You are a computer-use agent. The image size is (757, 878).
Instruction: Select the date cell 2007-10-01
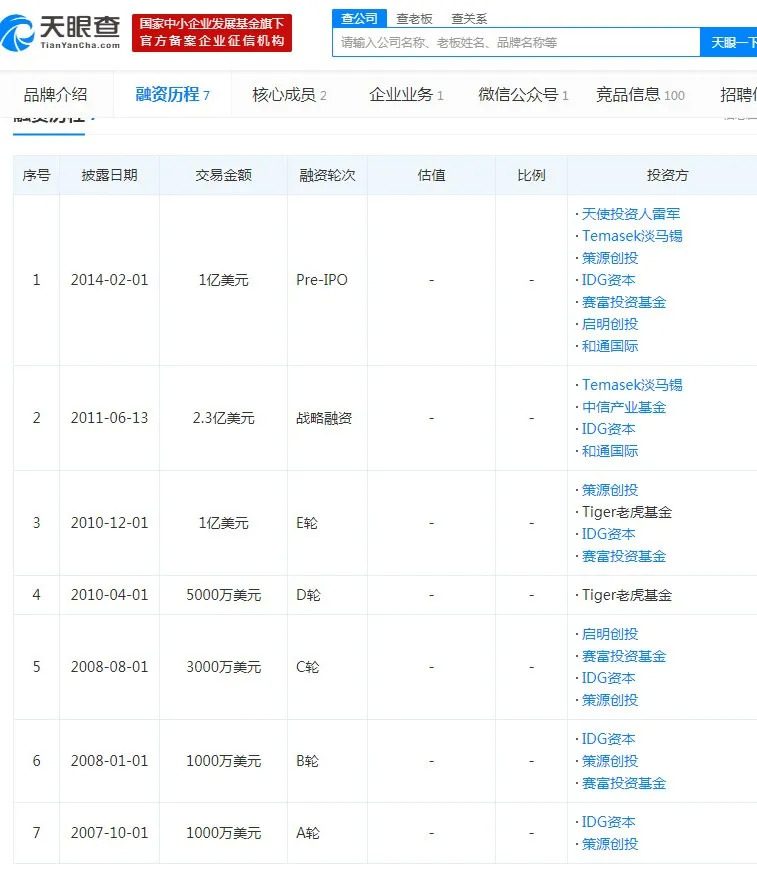(x=109, y=833)
